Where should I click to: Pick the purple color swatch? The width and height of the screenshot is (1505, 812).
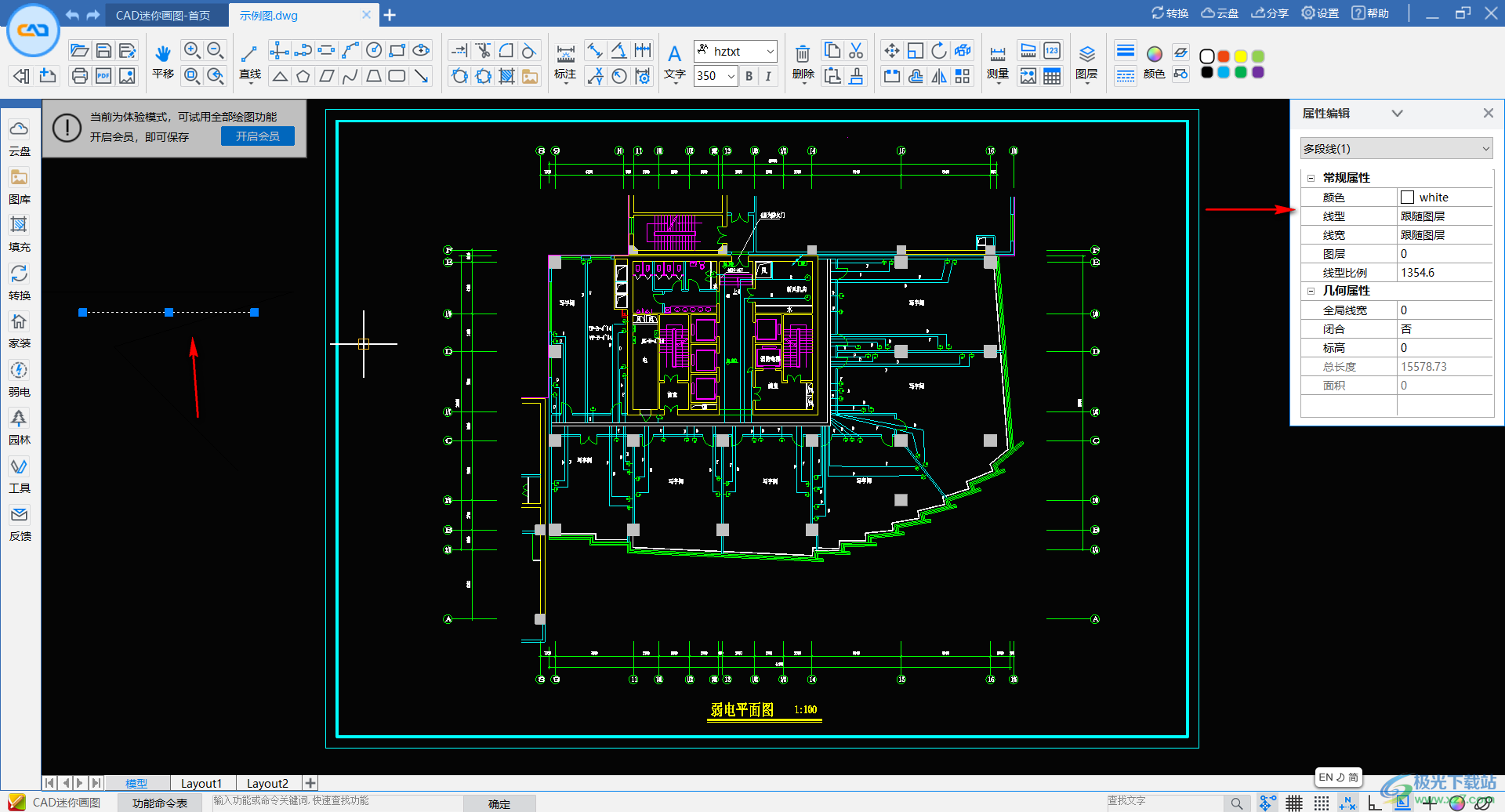[1258, 72]
